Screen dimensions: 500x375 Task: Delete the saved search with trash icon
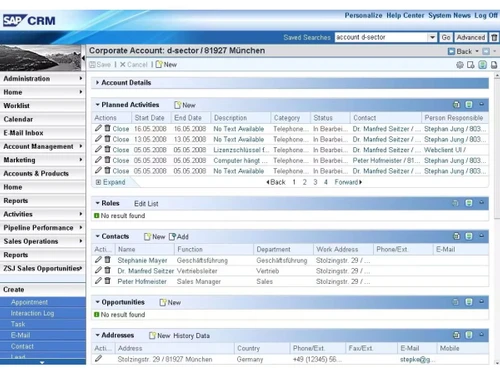(x=494, y=37)
